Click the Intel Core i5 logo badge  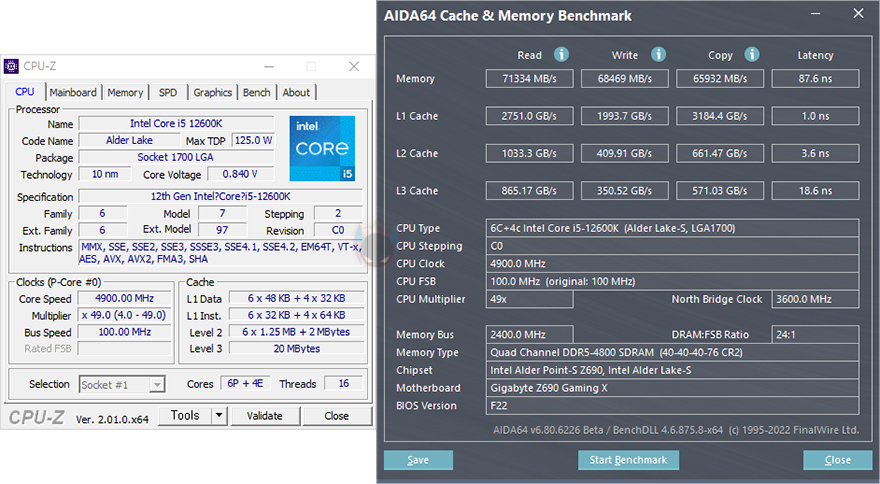click(x=322, y=148)
